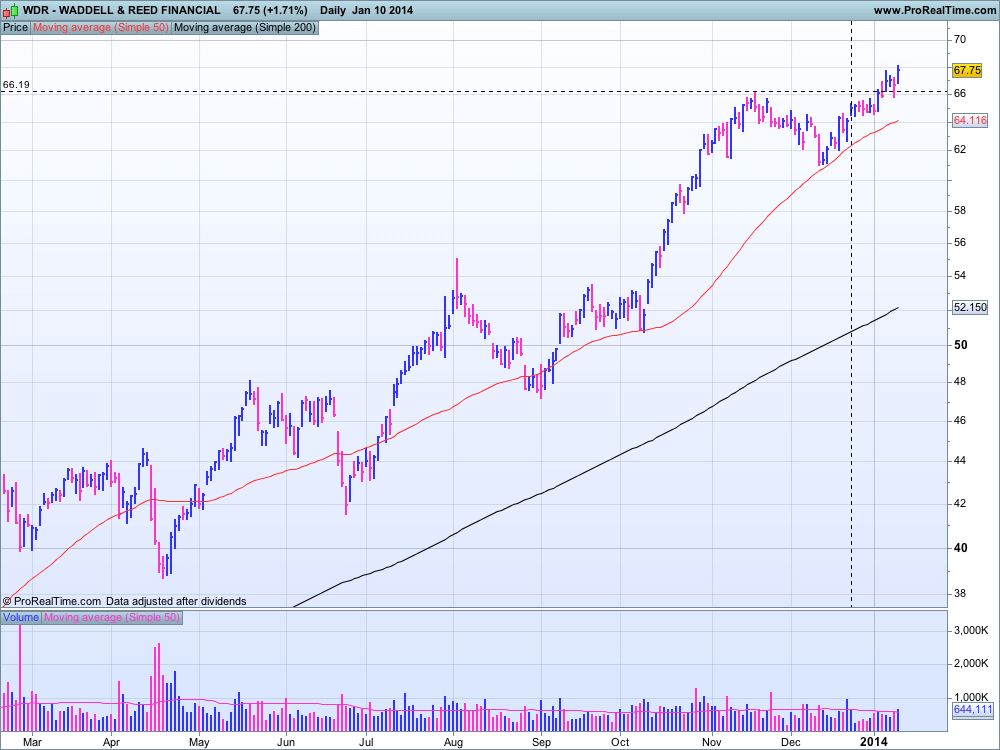Click the ProRealTime.com copyright notice text
The image size is (1000, 750).
tap(124, 601)
